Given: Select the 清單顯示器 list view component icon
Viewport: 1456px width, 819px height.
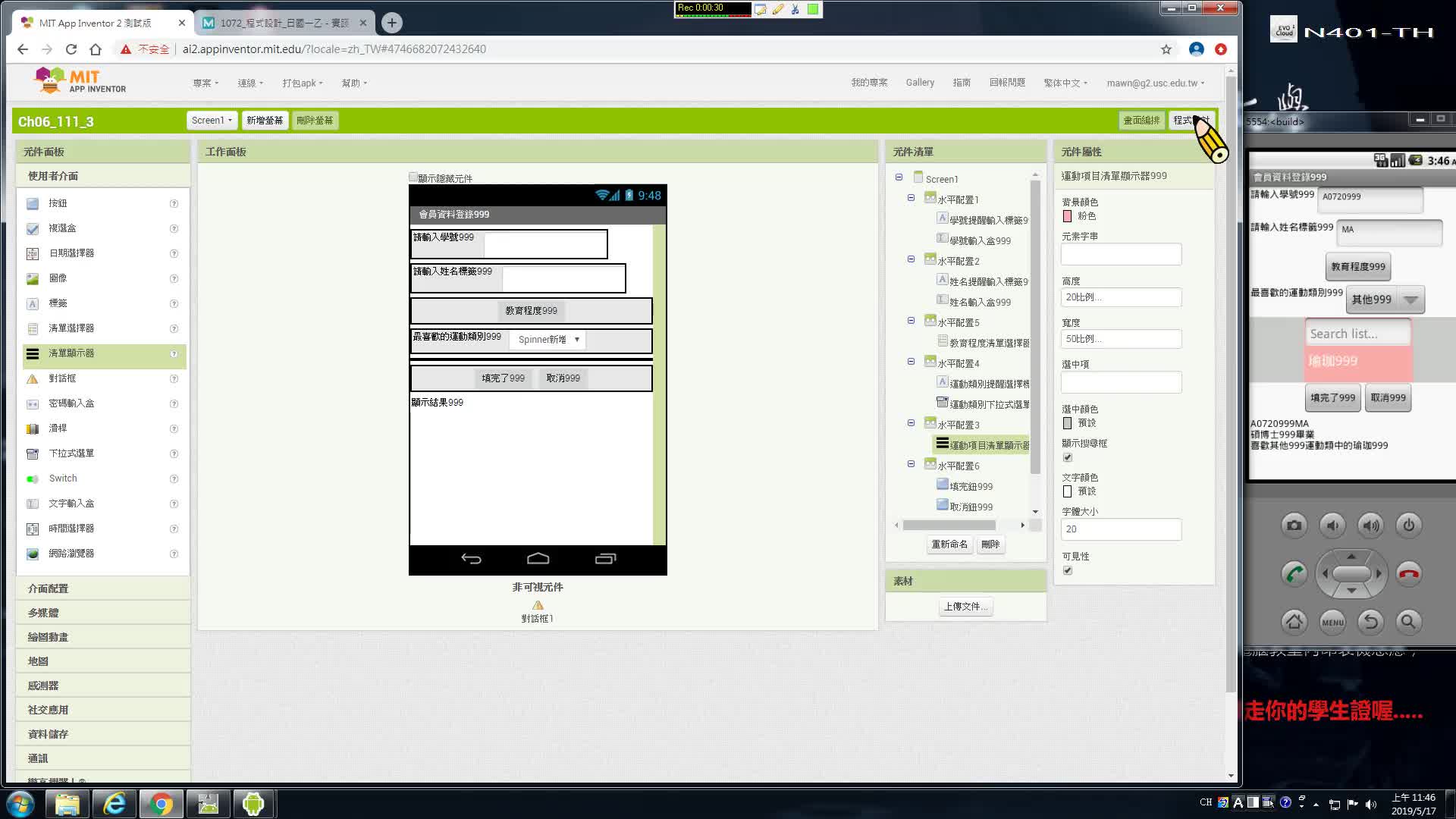Looking at the screenshot, I should pyautogui.click(x=33, y=353).
